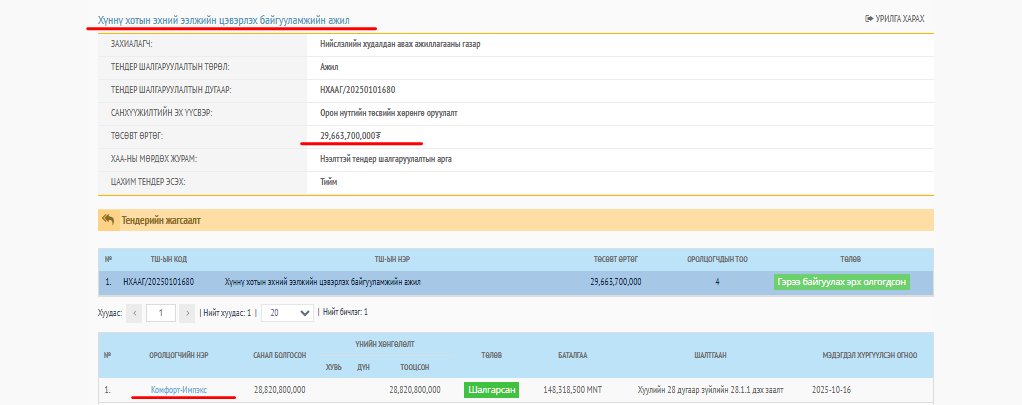Click the green Шалгарсан status badge
This screenshot has width=1022, height=405.
tap(491, 389)
